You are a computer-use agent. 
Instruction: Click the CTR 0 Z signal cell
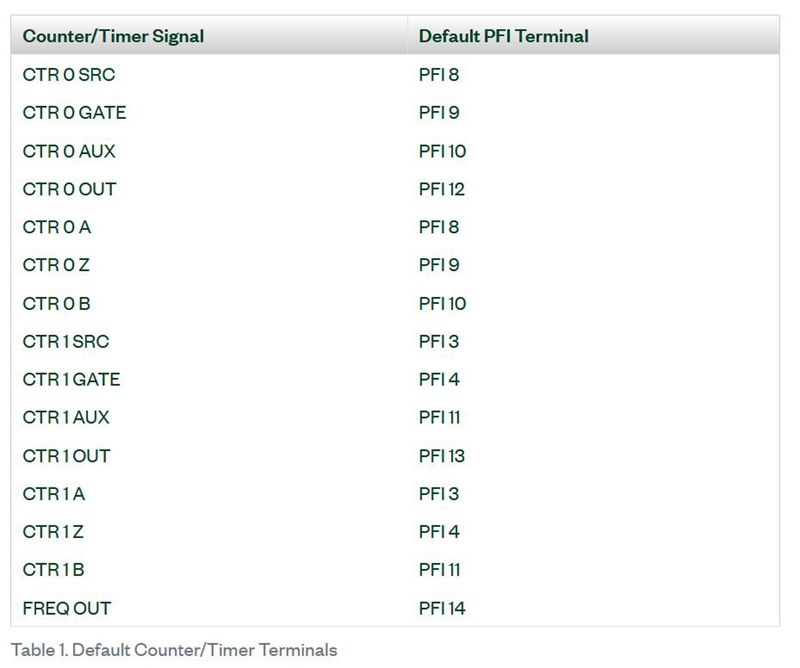tap(56, 265)
